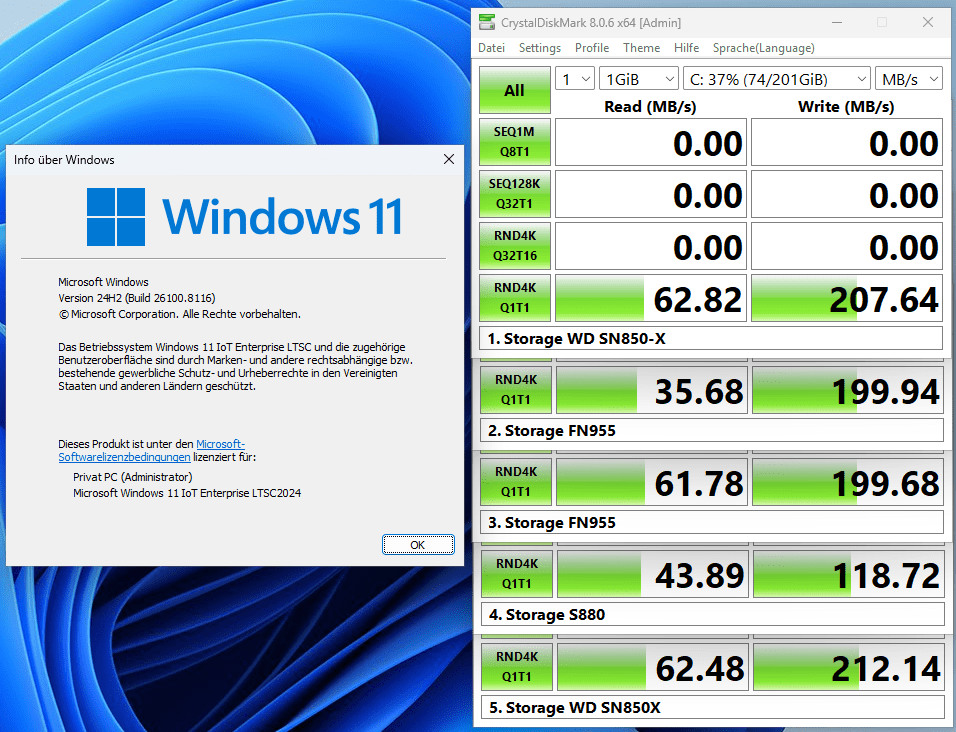Click the 199.68 write result value
The height and width of the screenshot is (732, 956).
[848, 482]
